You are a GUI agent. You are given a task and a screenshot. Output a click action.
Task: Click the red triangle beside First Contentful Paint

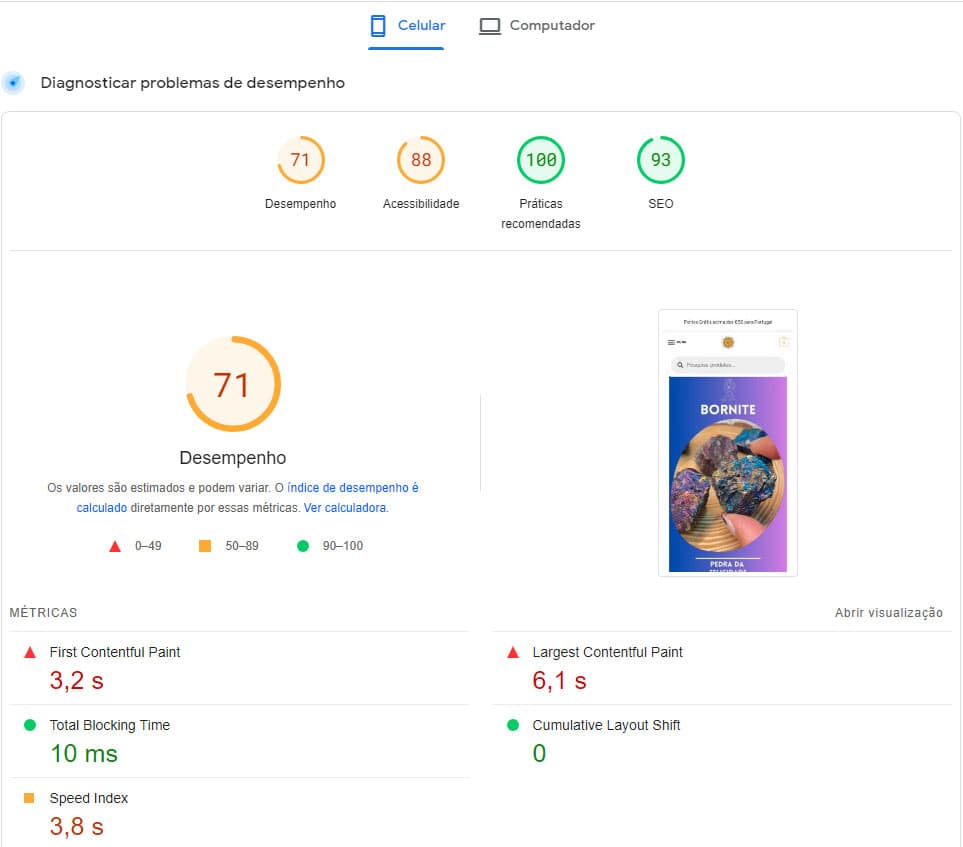coord(31,651)
